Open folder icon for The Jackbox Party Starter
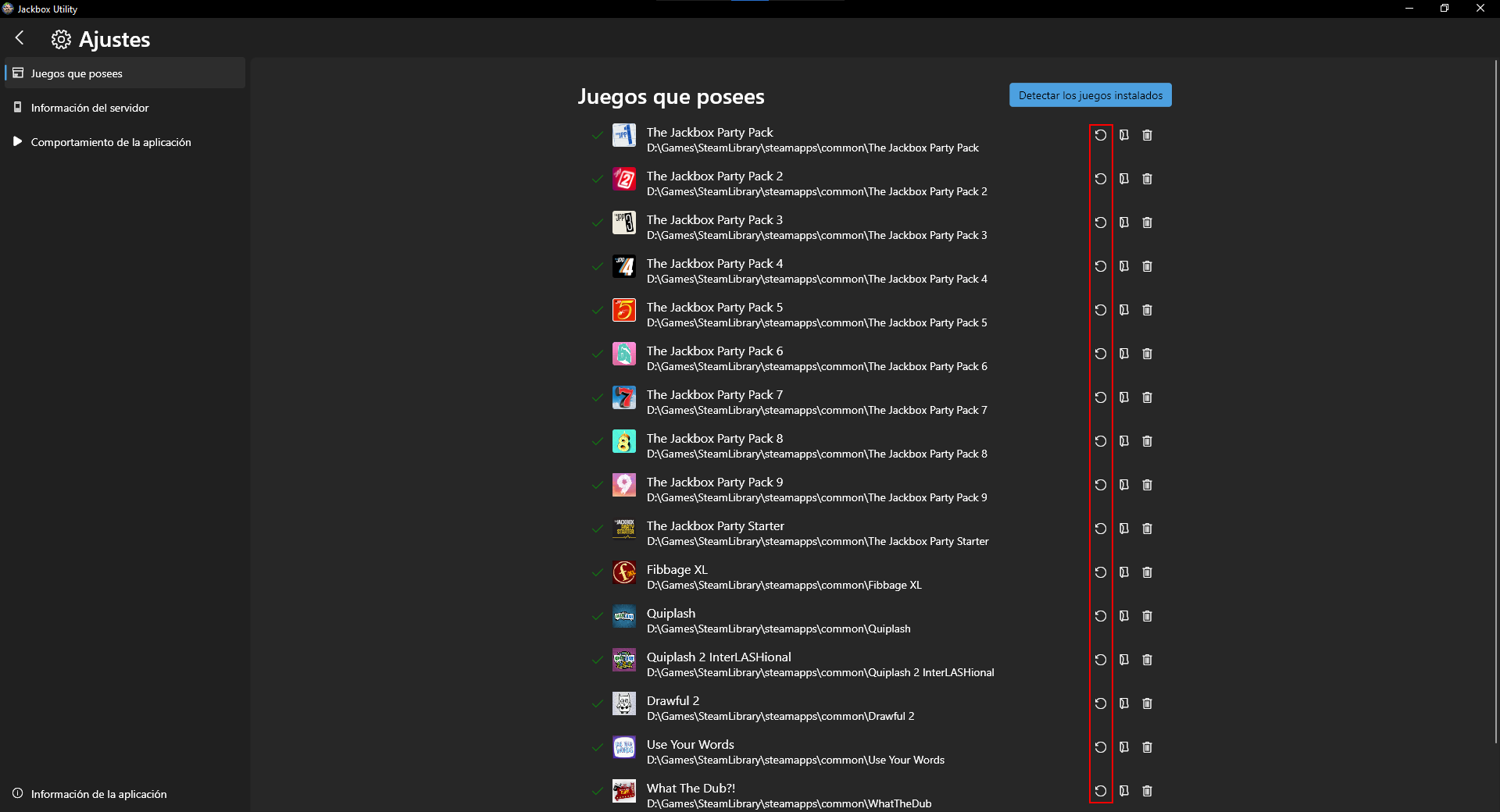Screen dimensions: 1500x812 click(x=1124, y=529)
